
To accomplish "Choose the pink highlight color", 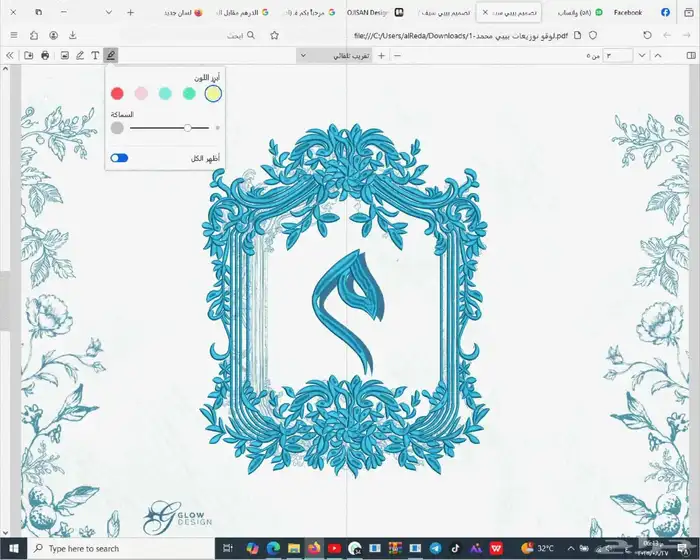I will click(x=141, y=93).
